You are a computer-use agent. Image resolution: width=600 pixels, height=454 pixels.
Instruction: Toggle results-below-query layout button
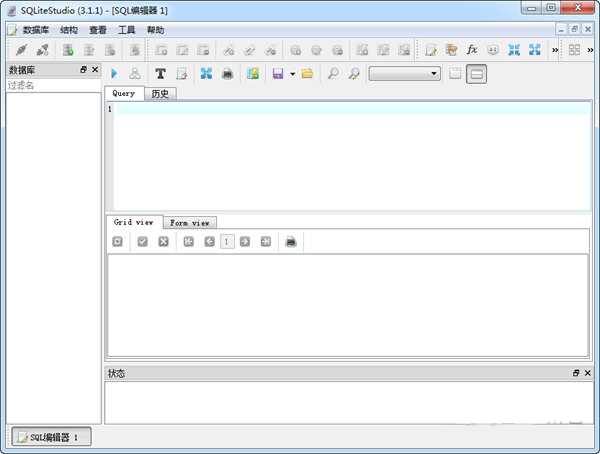(477, 73)
